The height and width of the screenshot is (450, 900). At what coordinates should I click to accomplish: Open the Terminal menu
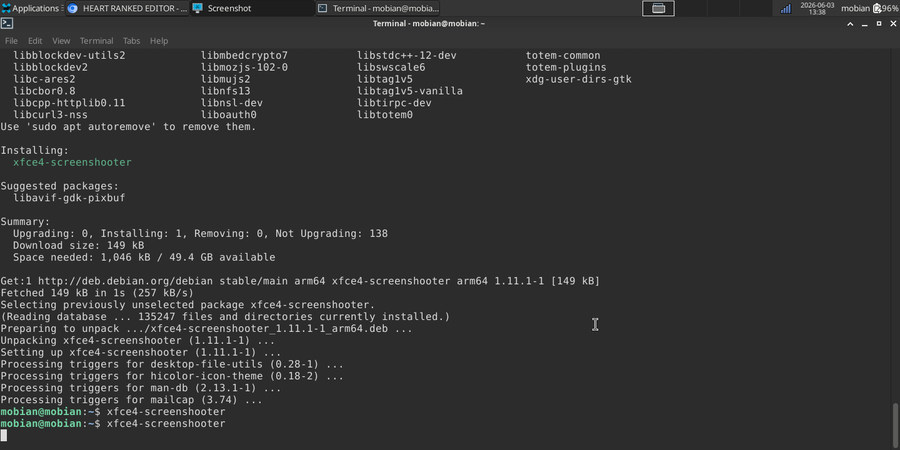tap(96, 41)
